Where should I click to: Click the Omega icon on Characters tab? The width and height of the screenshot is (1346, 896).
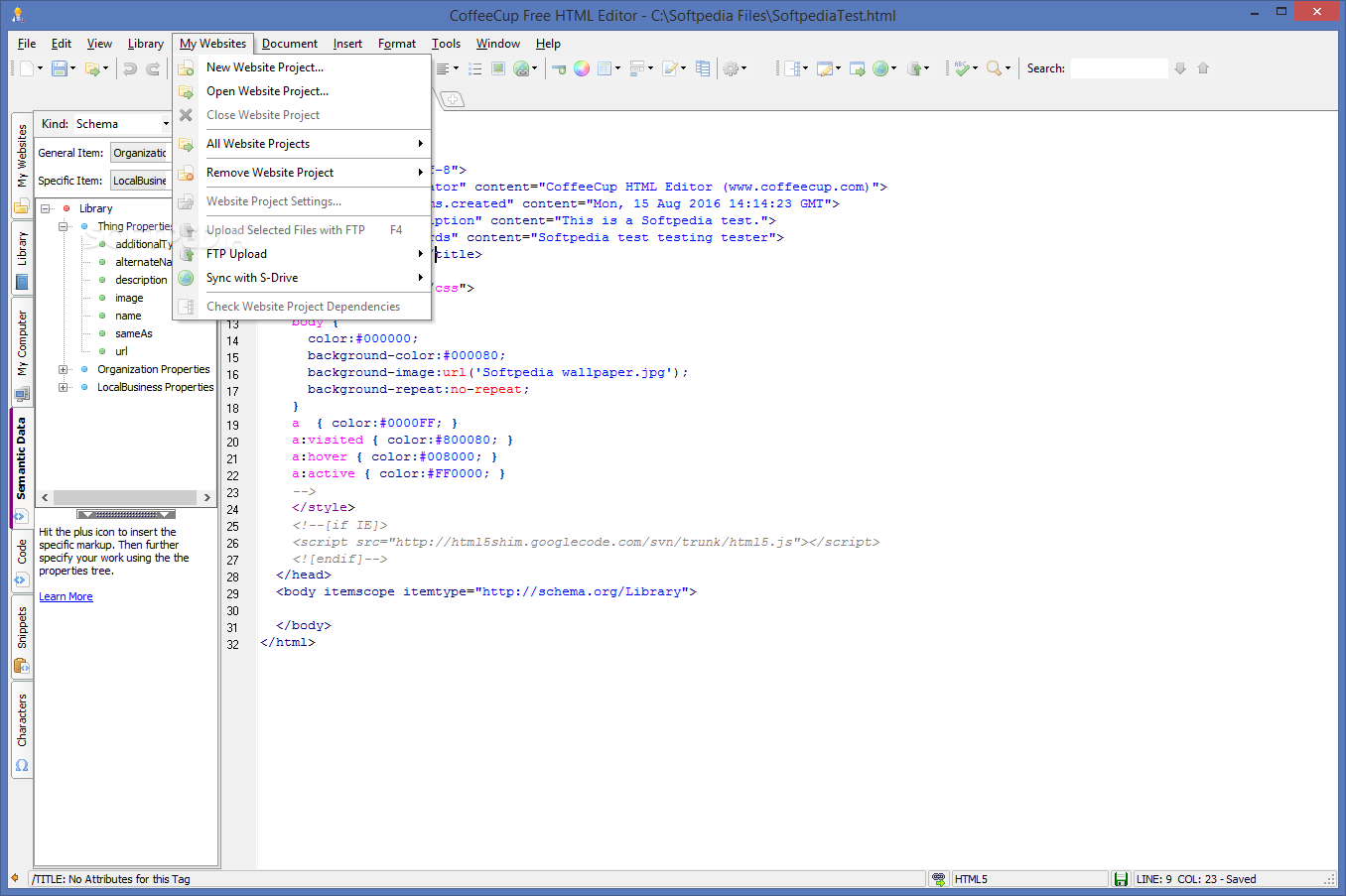(22, 766)
